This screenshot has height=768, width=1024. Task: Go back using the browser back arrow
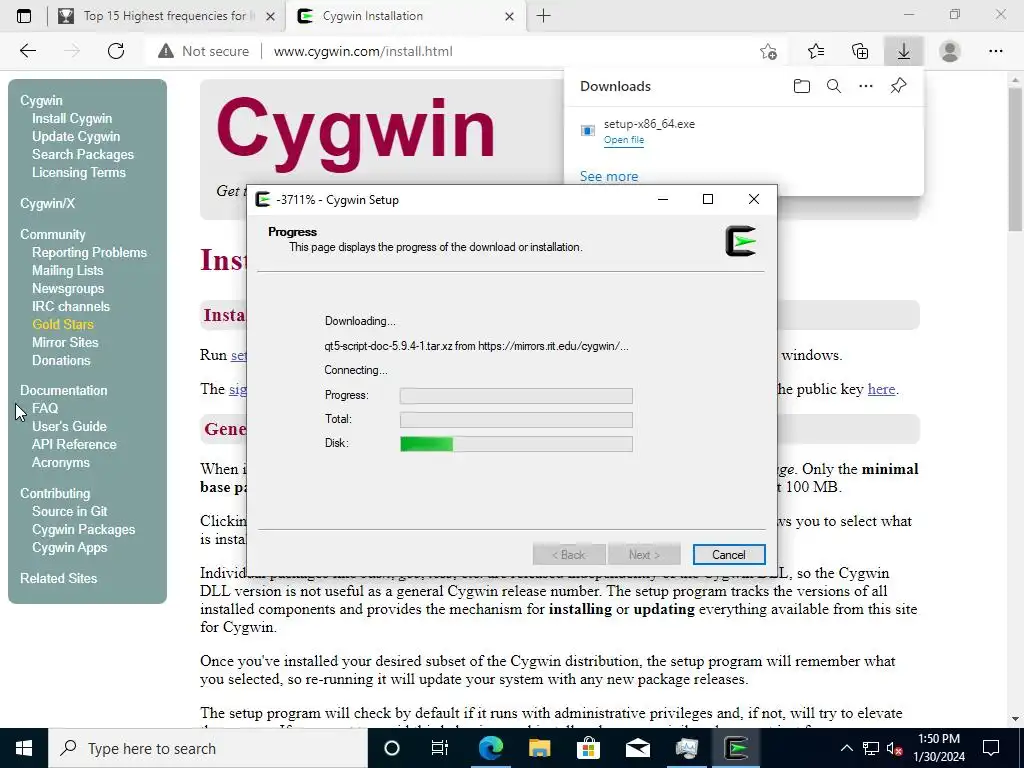point(27,51)
